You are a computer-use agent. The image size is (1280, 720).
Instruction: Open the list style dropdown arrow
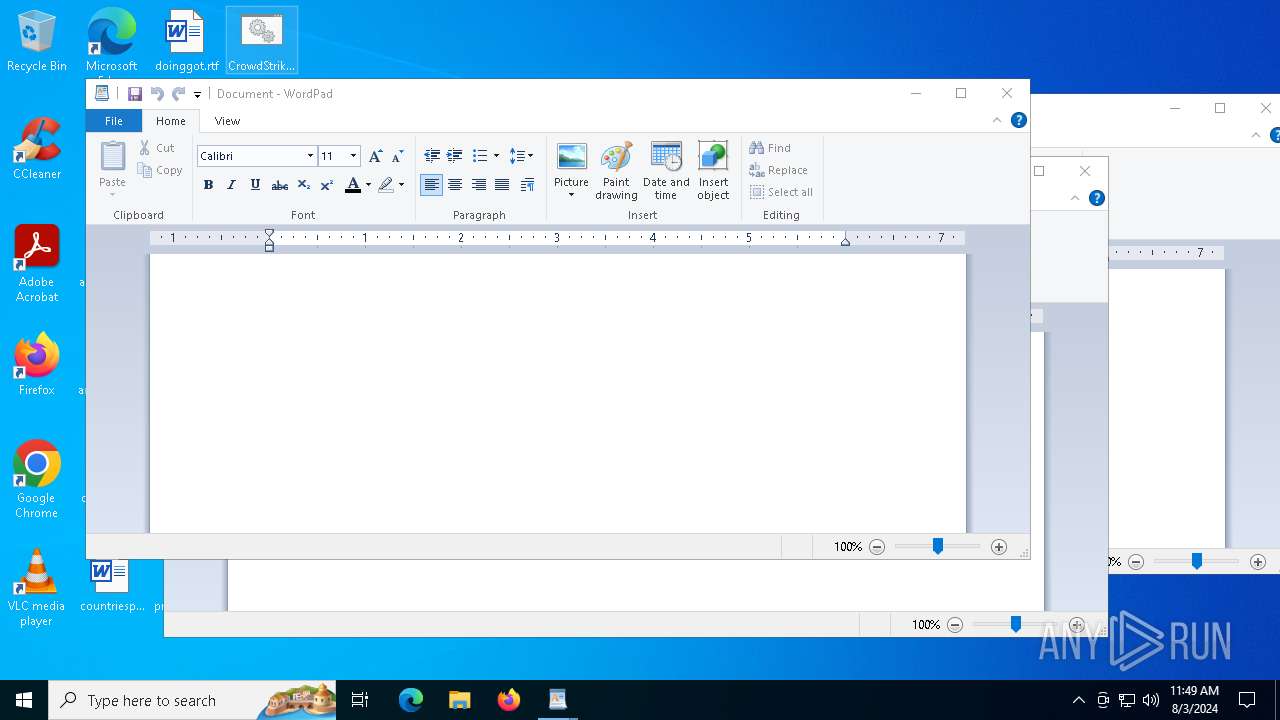coord(496,156)
